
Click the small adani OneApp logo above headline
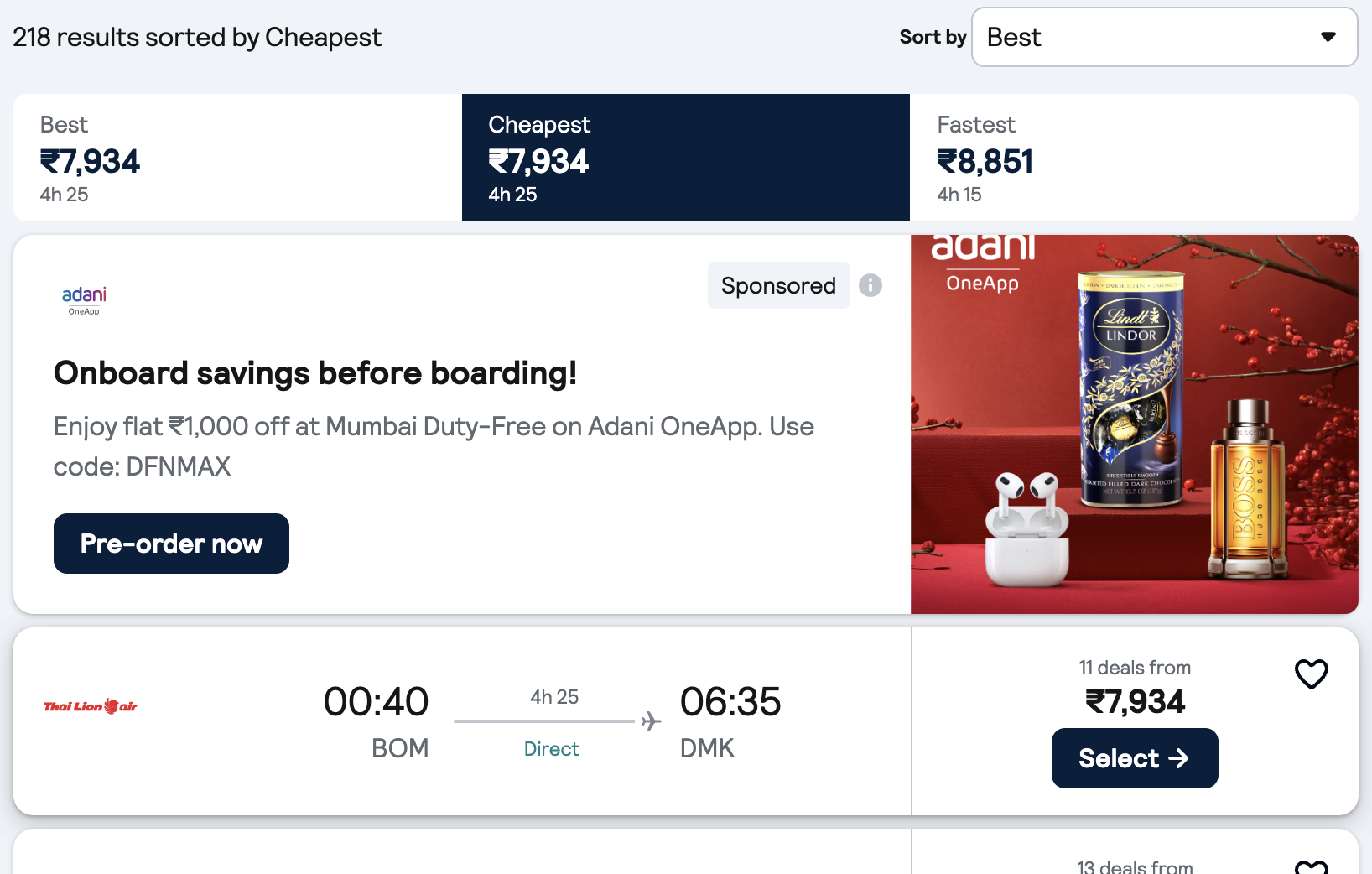coord(84,299)
